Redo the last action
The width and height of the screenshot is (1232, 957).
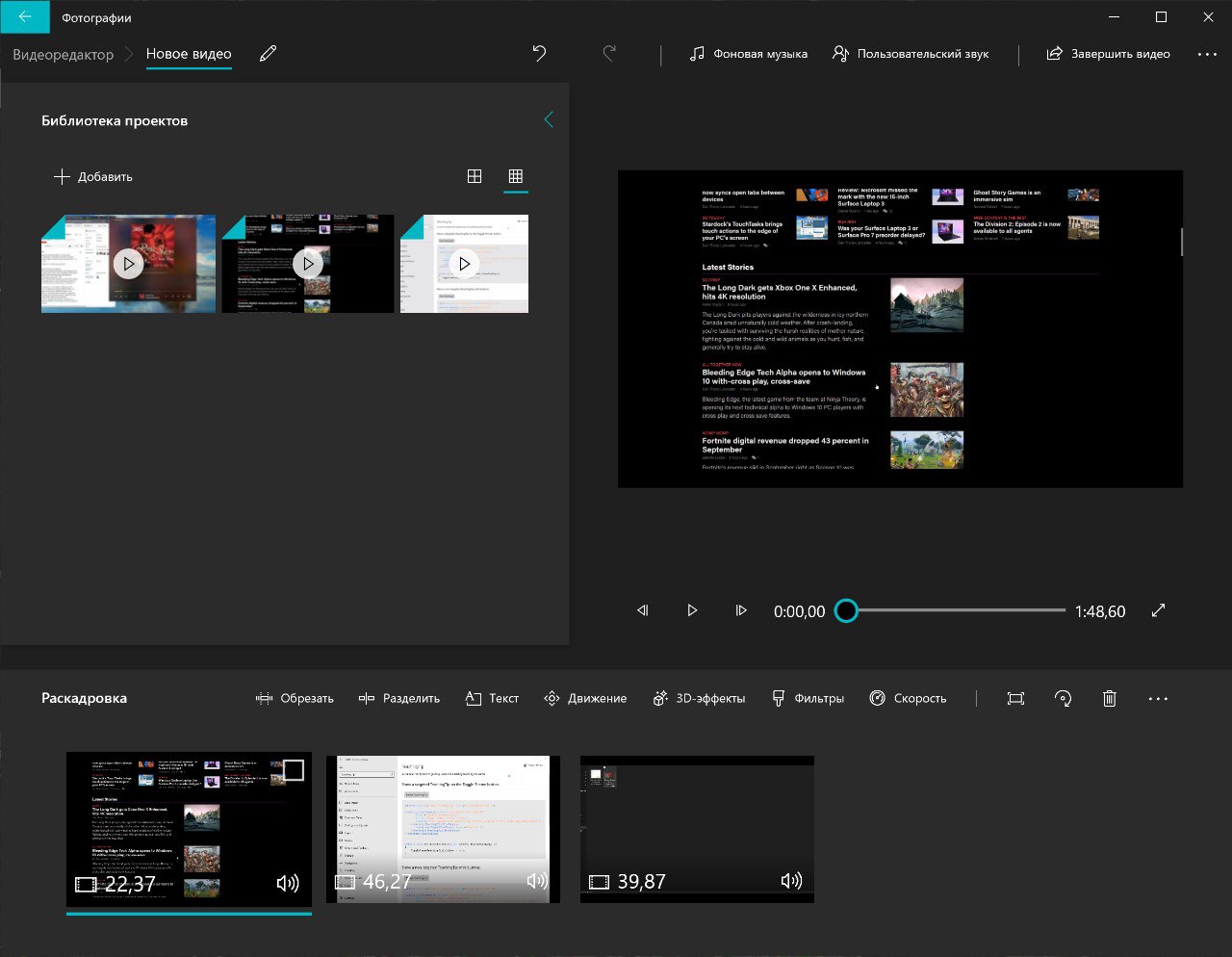point(609,54)
